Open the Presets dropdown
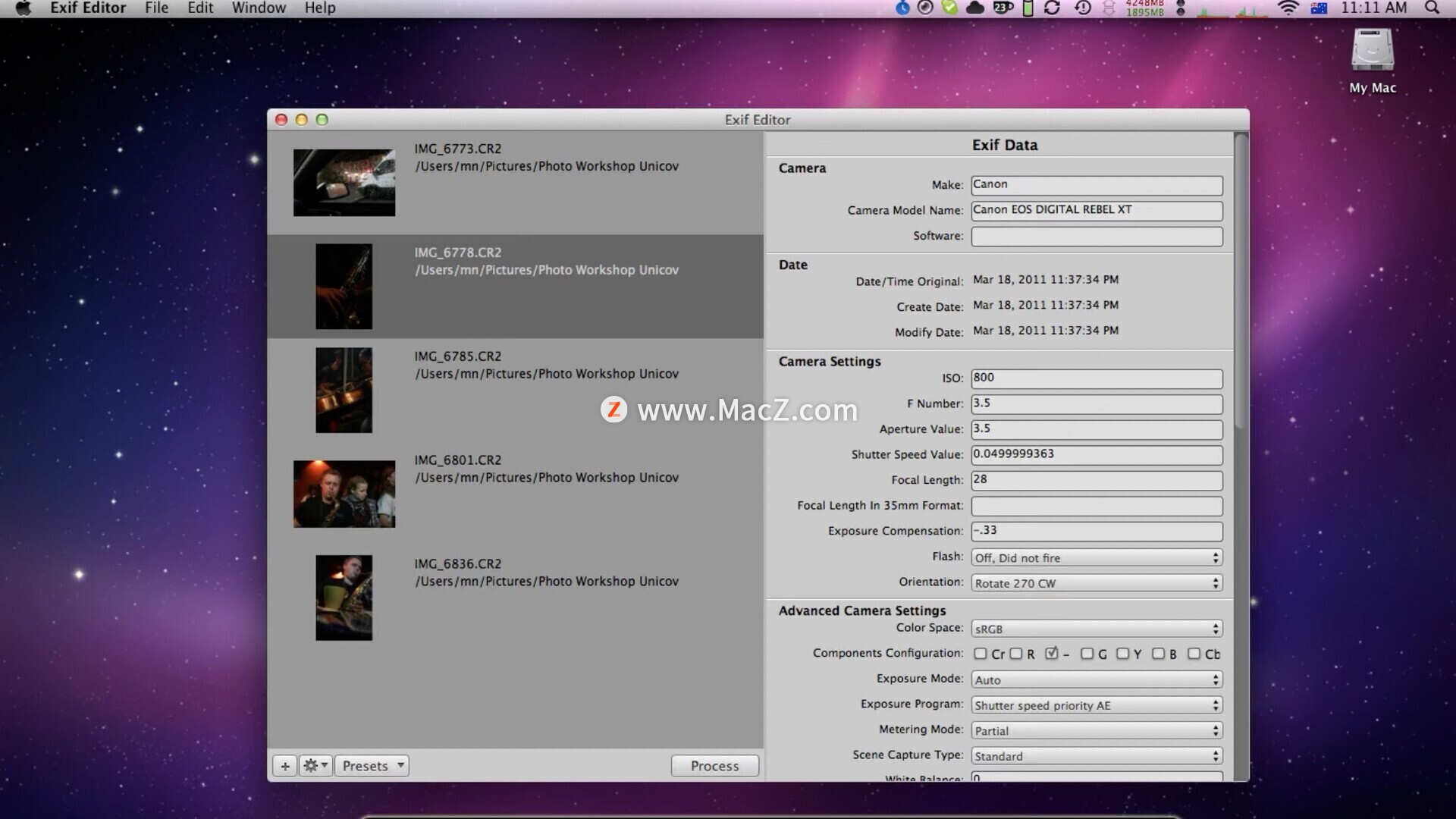The width and height of the screenshot is (1456, 819). tap(372, 766)
